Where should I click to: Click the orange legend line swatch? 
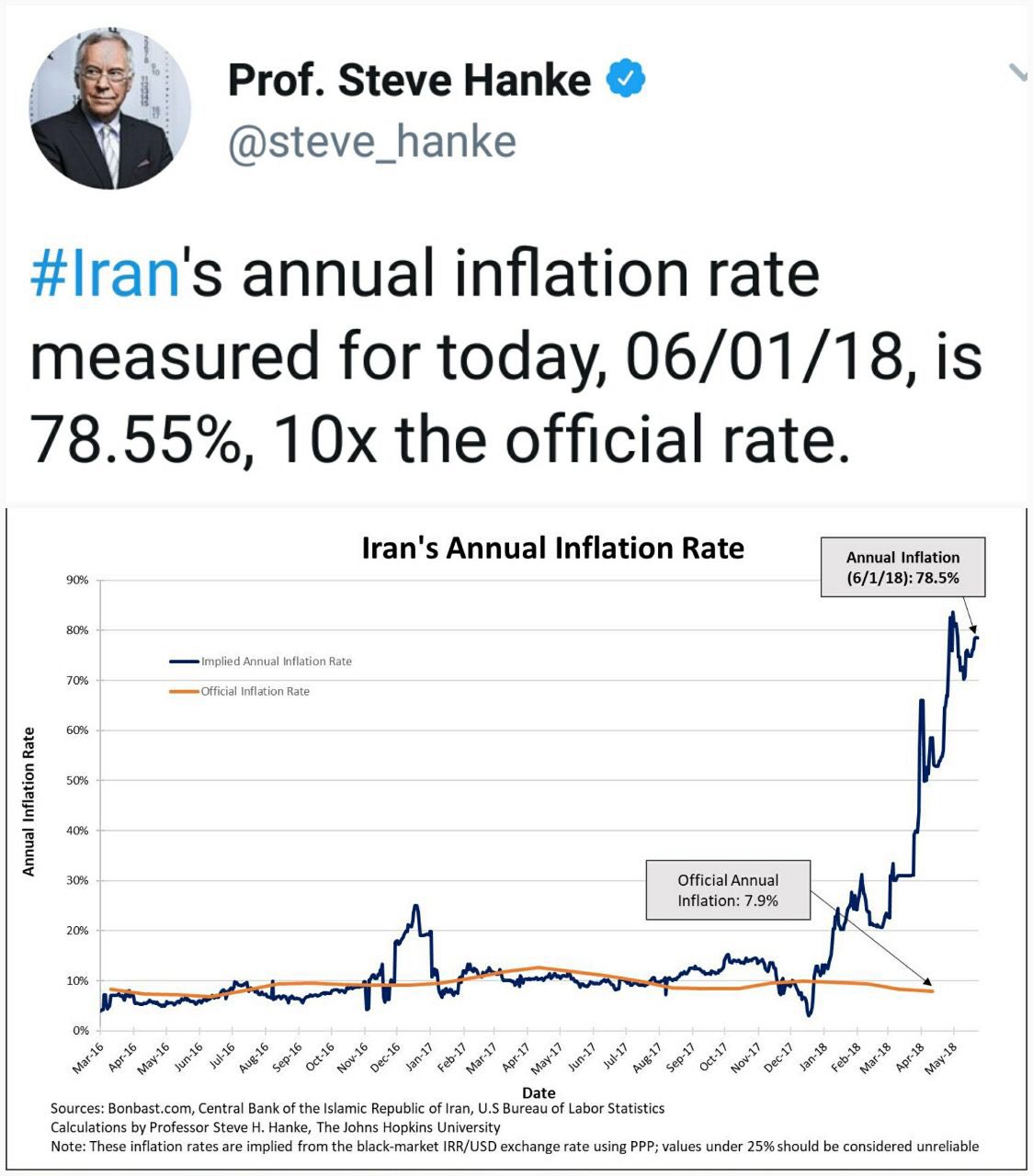[x=185, y=692]
